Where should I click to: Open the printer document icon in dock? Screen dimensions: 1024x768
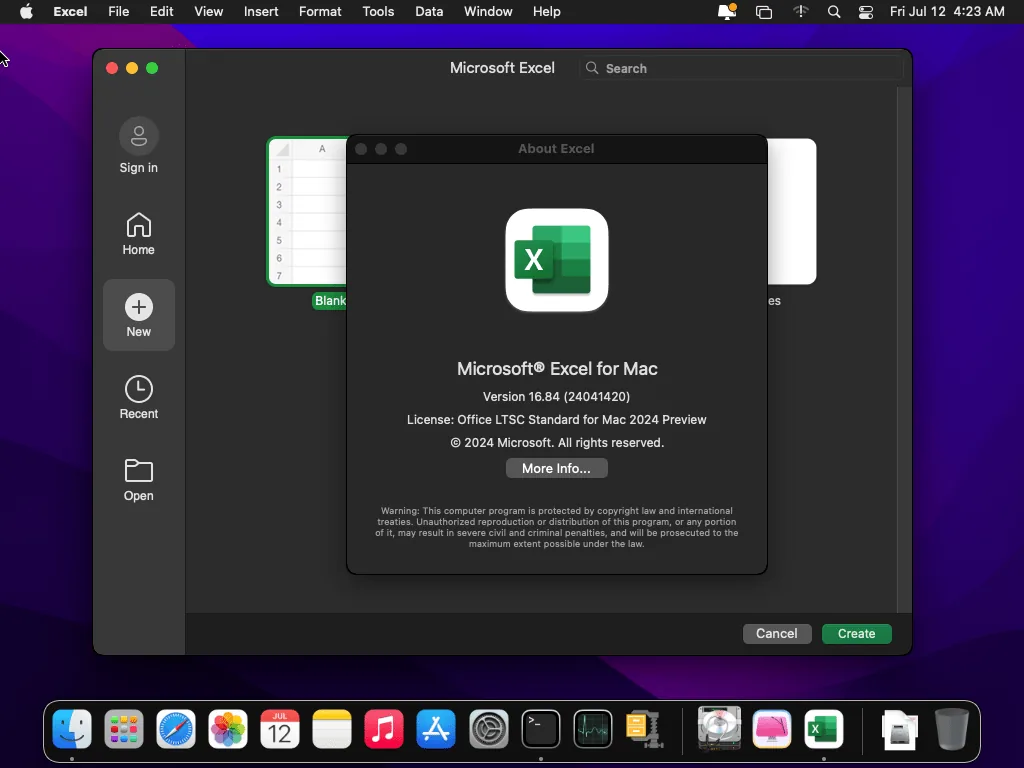[x=900, y=729]
